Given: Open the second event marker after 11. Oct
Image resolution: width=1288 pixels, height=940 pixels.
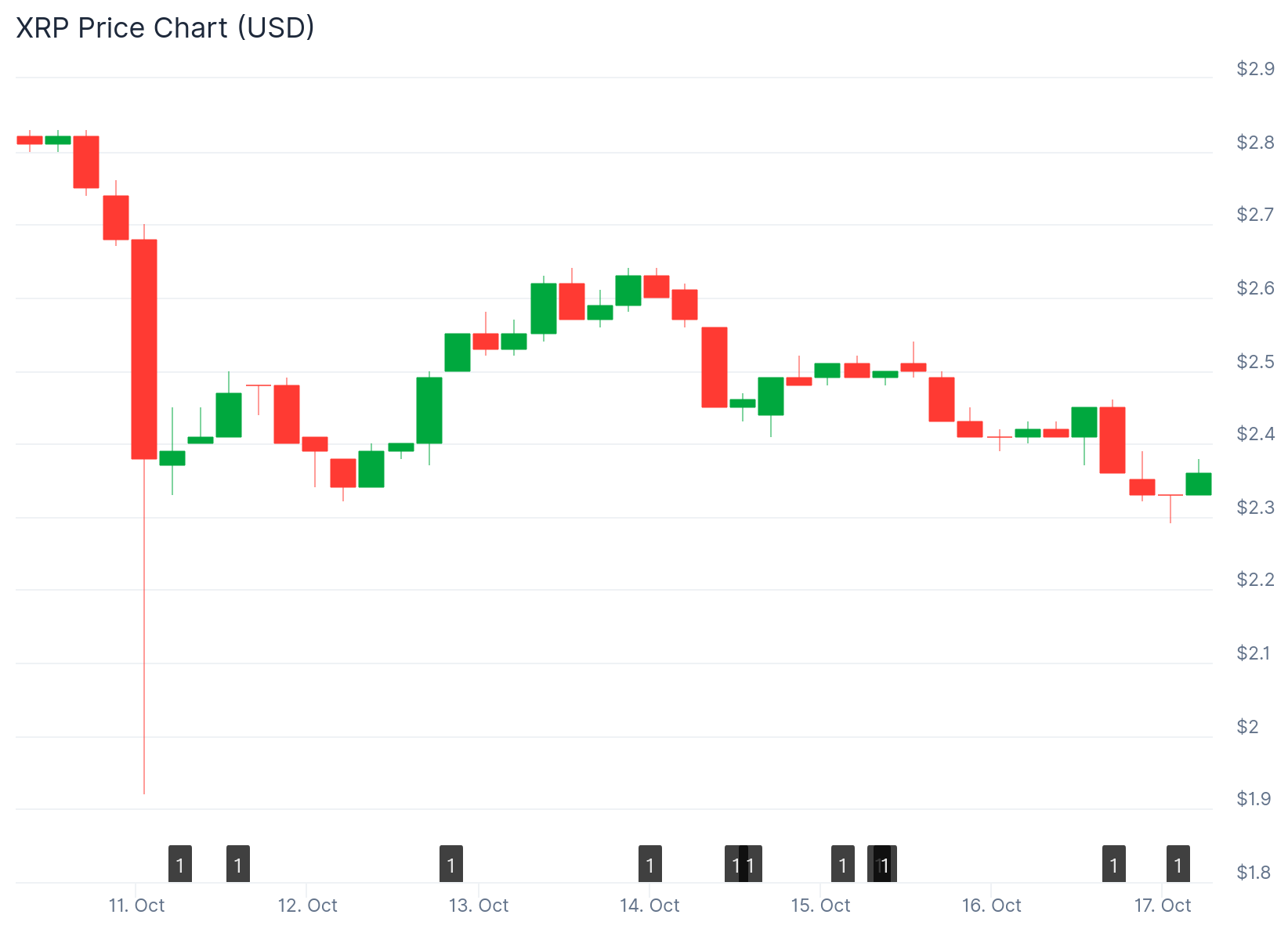Looking at the screenshot, I should click(x=238, y=865).
